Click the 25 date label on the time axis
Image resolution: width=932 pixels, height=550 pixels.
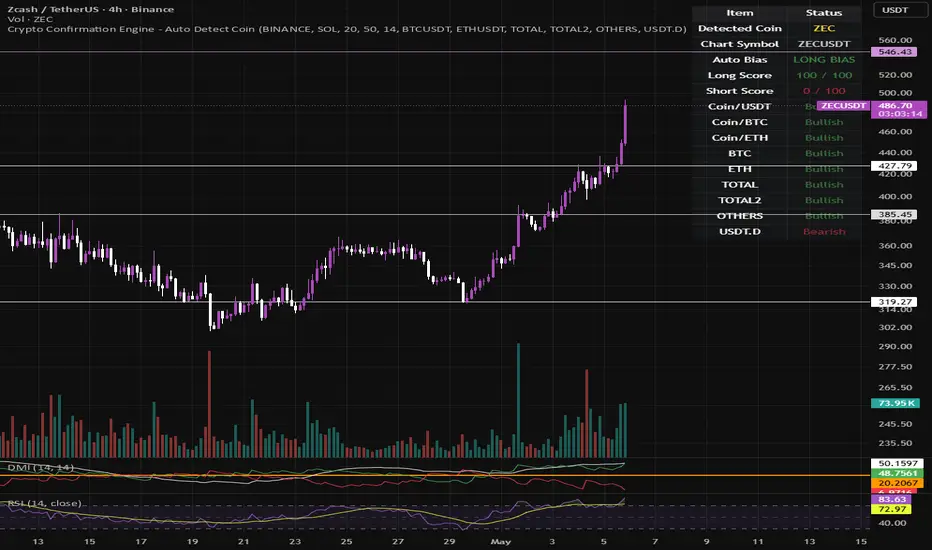[x=346, y=541]
